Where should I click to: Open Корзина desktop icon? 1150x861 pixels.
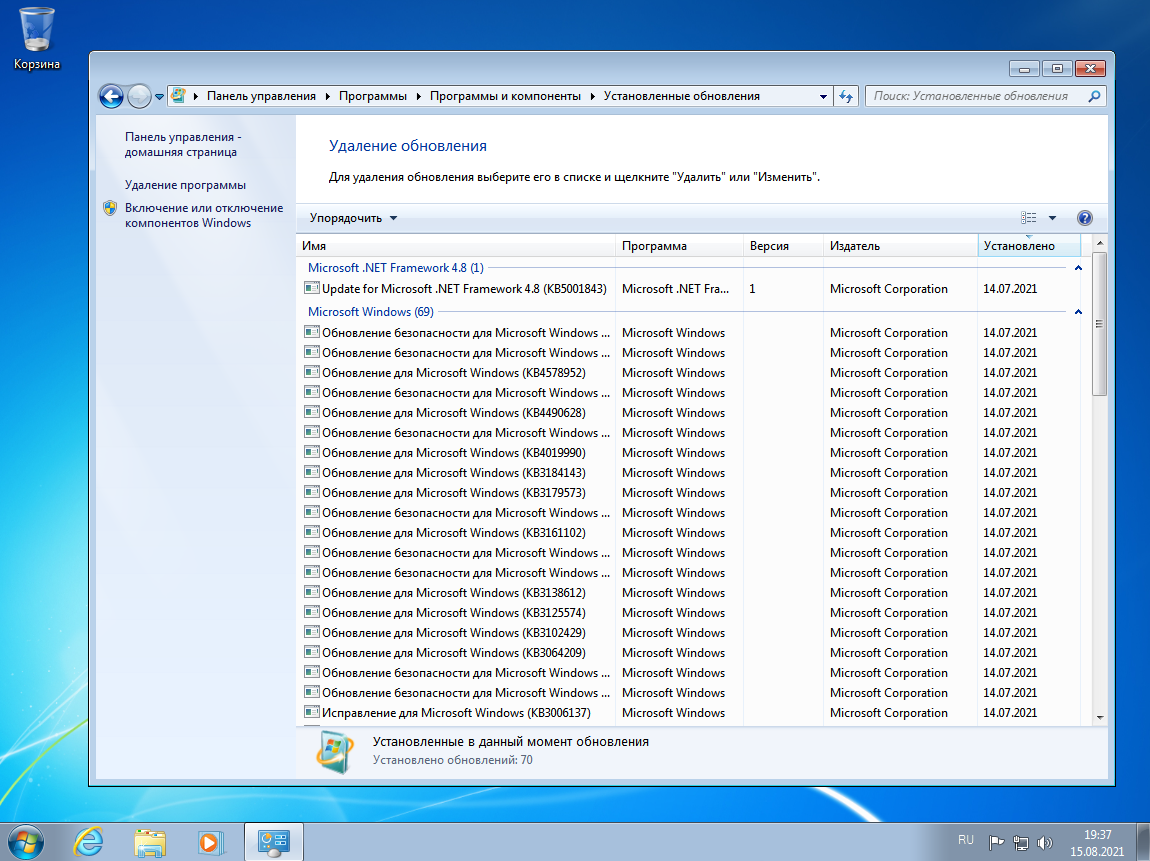[36, 39]
